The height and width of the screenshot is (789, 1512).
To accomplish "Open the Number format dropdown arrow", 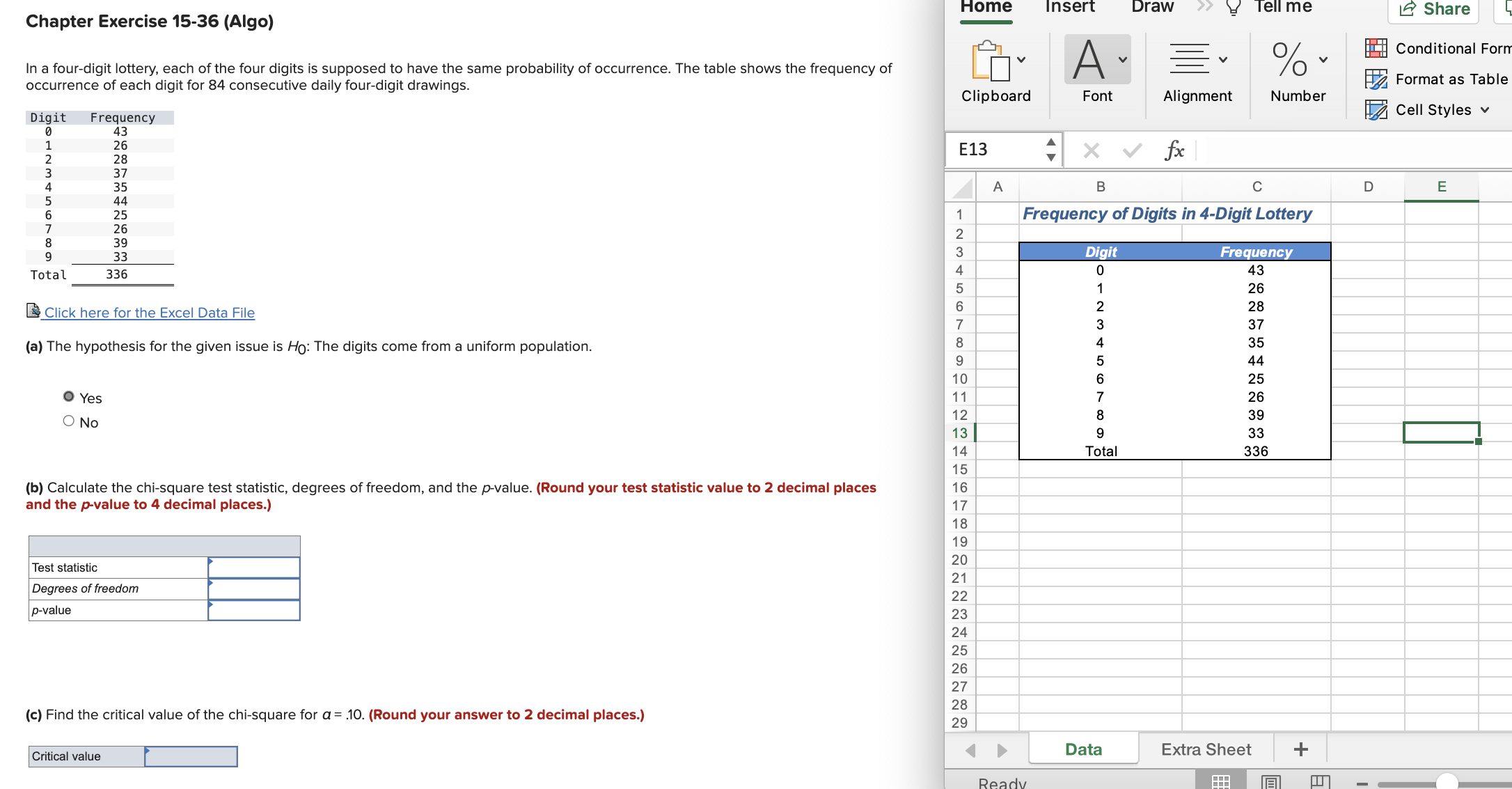I will point(1323,60).
